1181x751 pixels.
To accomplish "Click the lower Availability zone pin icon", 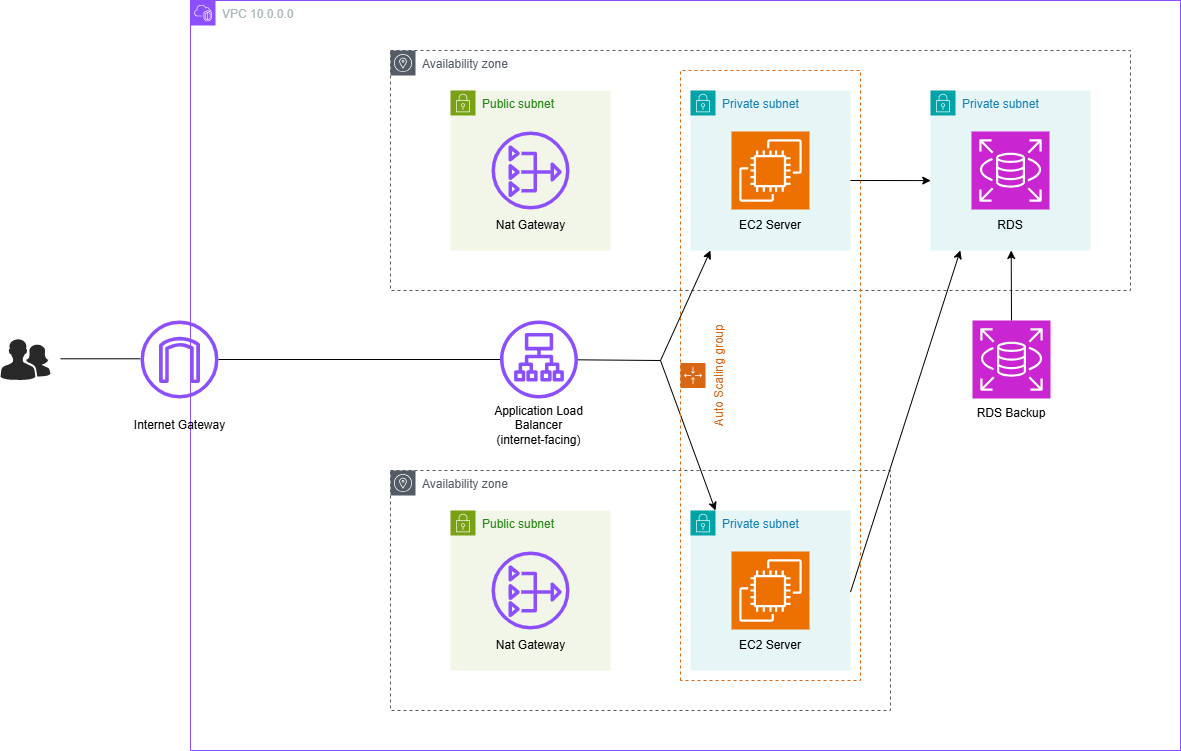I will (403, 483).
